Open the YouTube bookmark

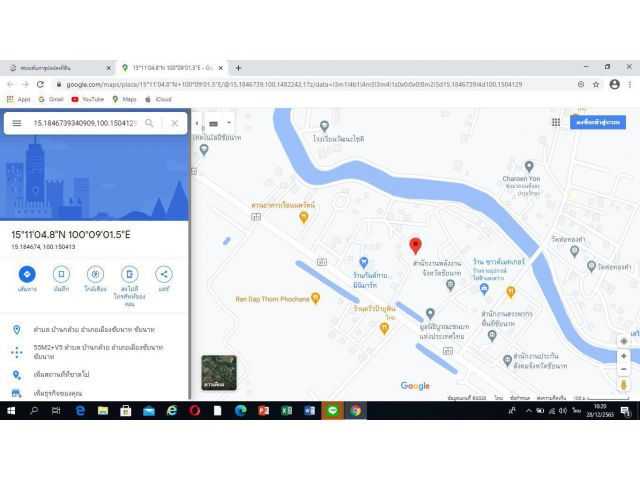point(87,99)
